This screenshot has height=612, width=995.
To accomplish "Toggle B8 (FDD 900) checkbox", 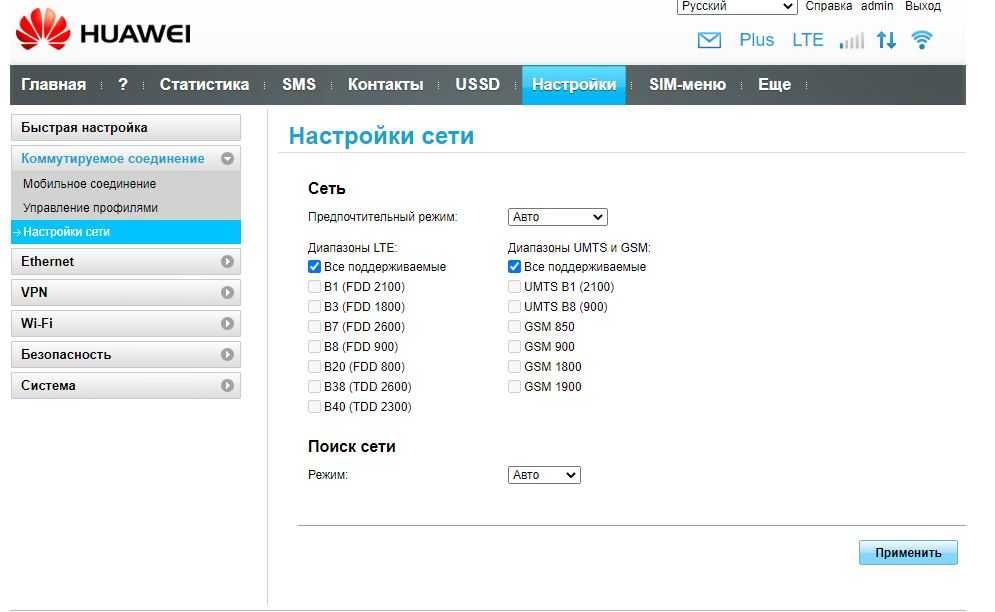I will (x=314, y=347).
